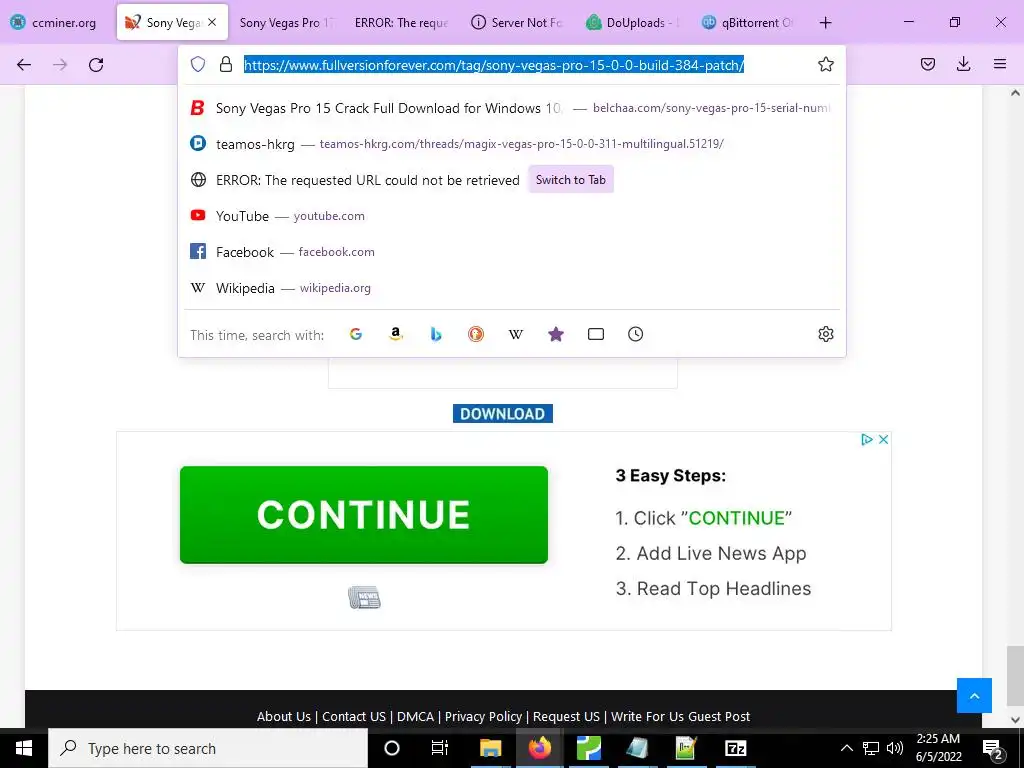
Task: Open Write For Us Guest Post link
Action: point(680,716)
